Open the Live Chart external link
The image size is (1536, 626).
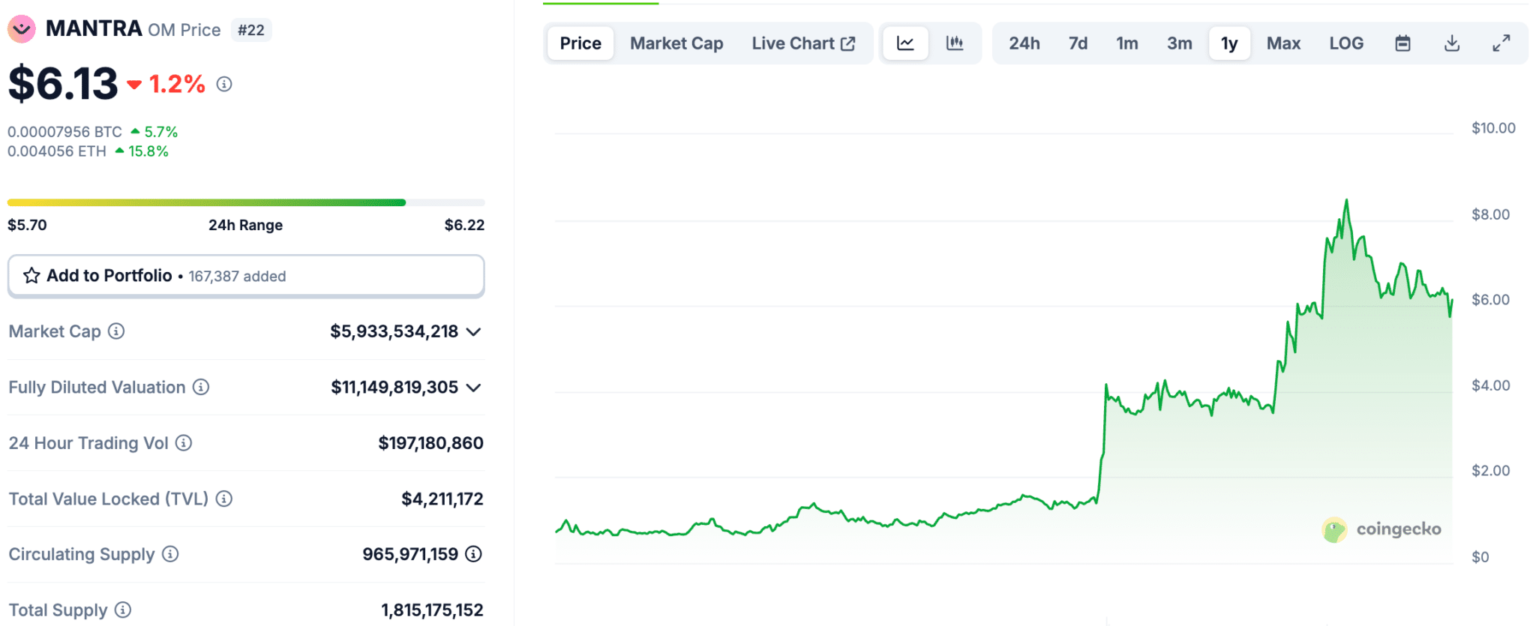[x=805, y=43]
